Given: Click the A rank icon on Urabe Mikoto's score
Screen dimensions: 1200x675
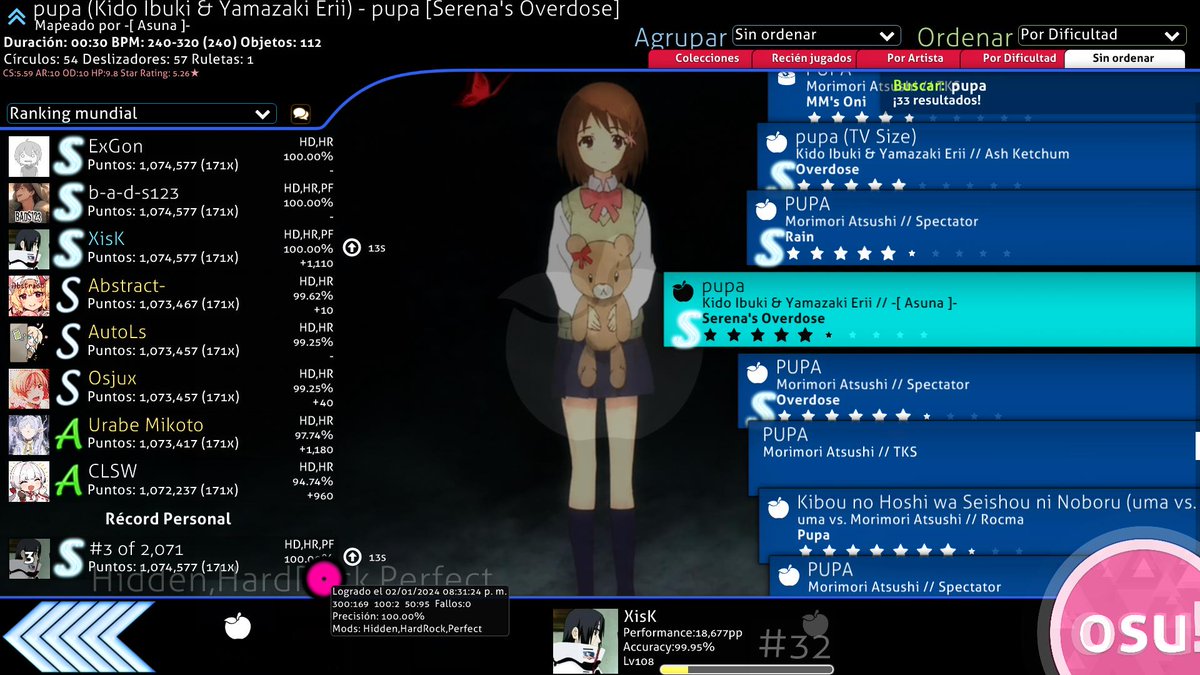Looking at the screenshot, I should [x=68, y=435].
